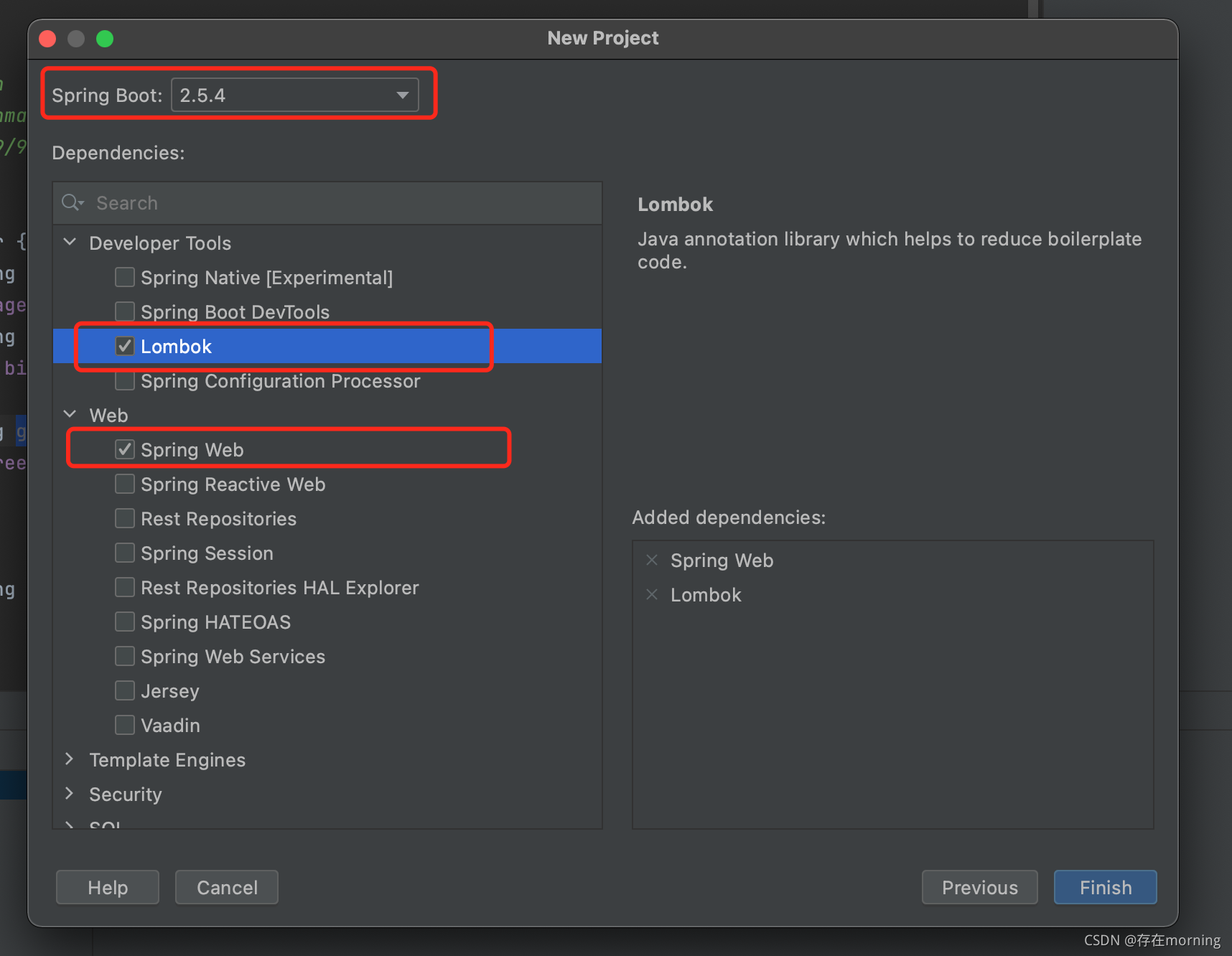The height and width of the screenshot is (956, 1232).
Task: Enable the Vaadin dependency
Action: pos(125,725)
